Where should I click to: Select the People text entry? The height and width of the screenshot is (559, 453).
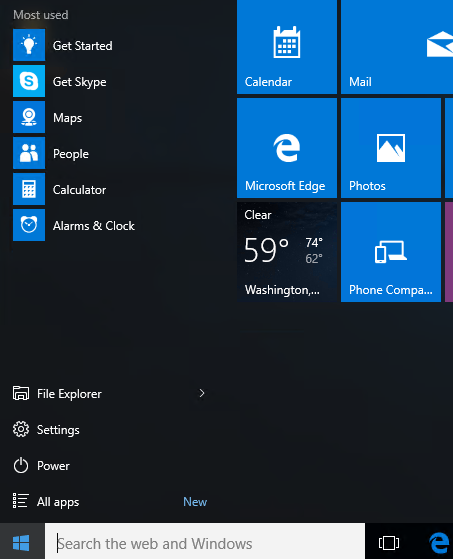point(71,154)
